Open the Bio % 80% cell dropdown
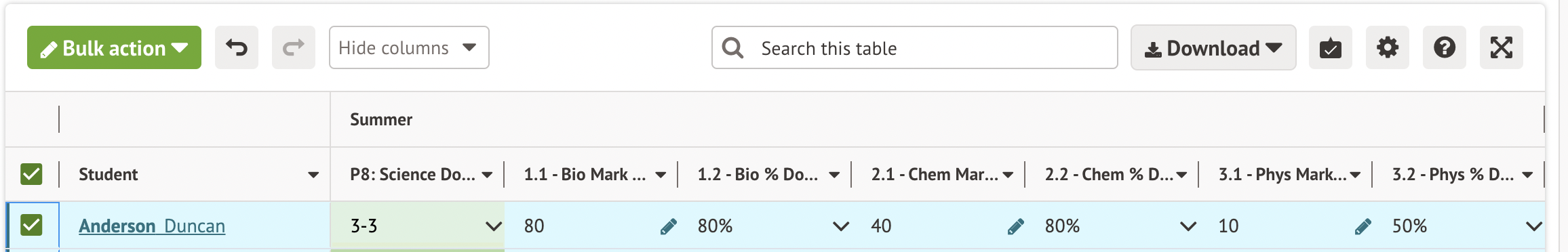The height and width of the screenshot is (252, 1568). pos(841,226)
